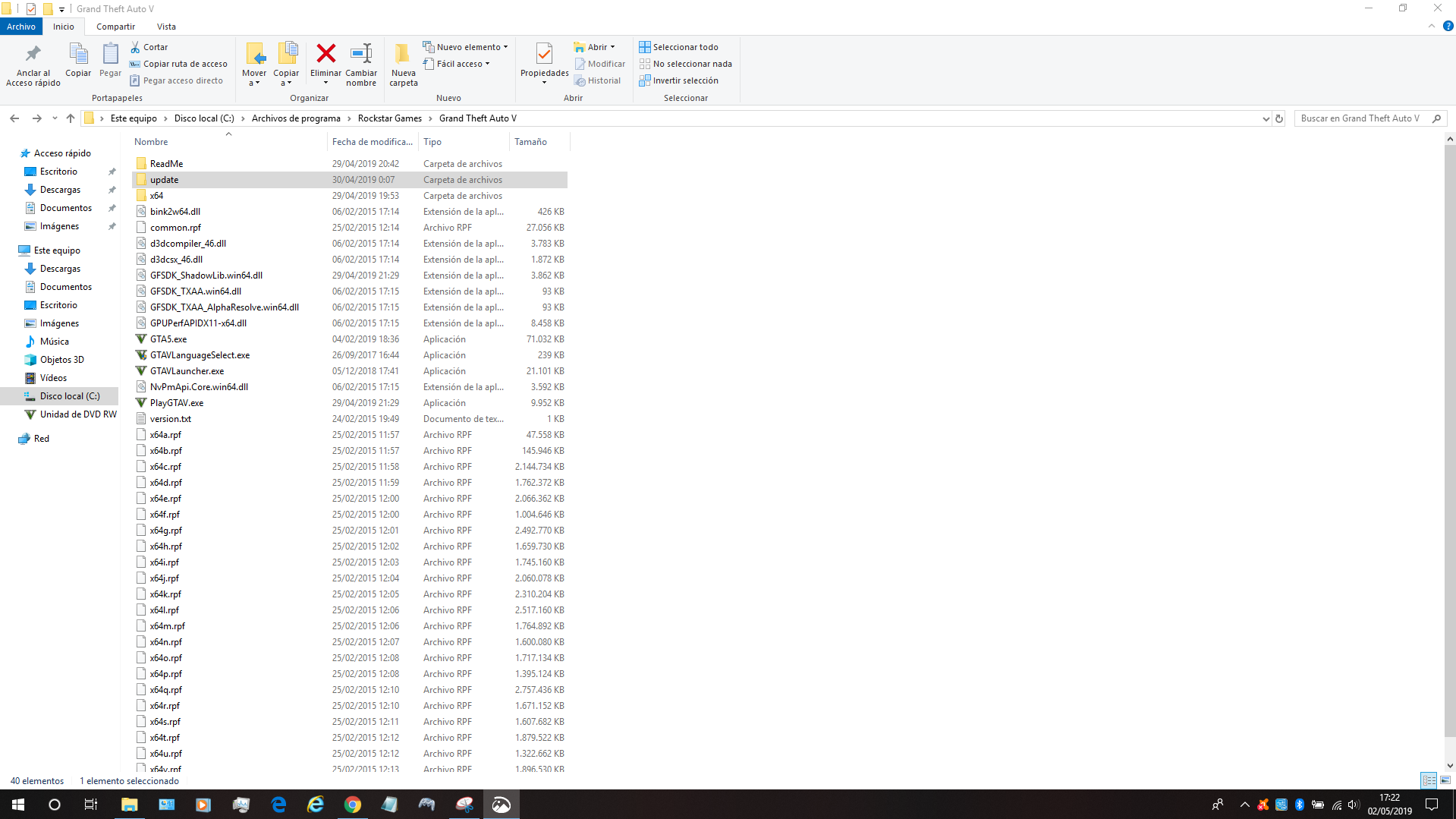Open the volume icon in system tray
The width and height of the screenshot is (1456, 819).
(1354, 805)
